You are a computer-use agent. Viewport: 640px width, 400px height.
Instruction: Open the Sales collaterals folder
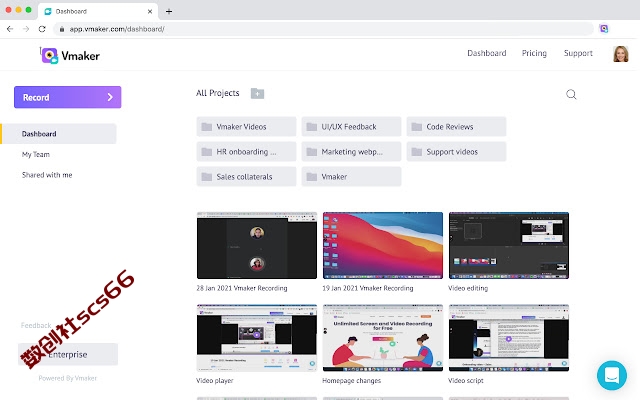(246, 176)
